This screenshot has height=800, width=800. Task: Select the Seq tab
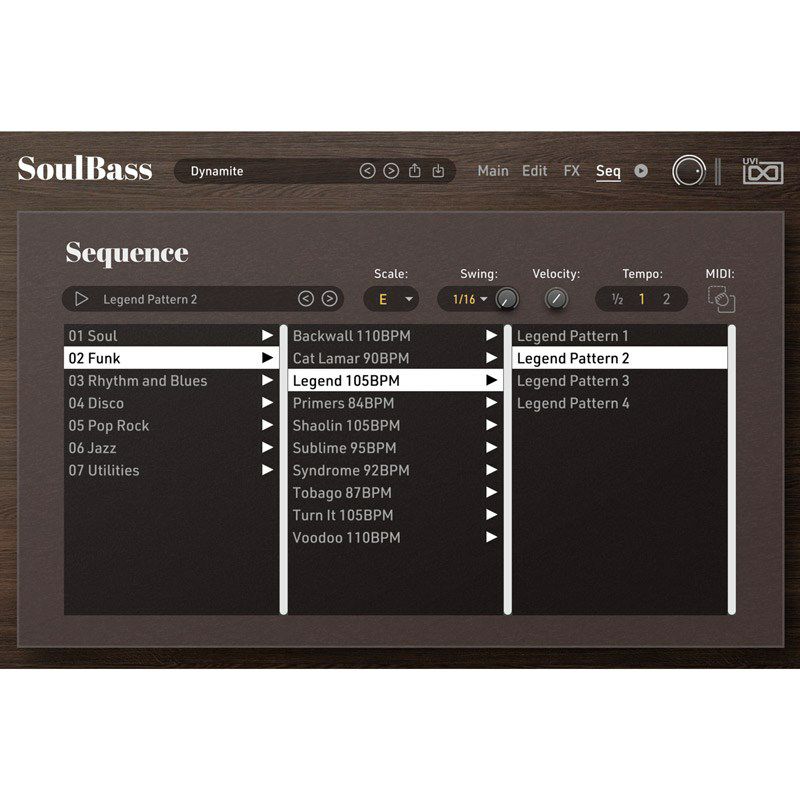pyautogui.click(x=608, y=172)
